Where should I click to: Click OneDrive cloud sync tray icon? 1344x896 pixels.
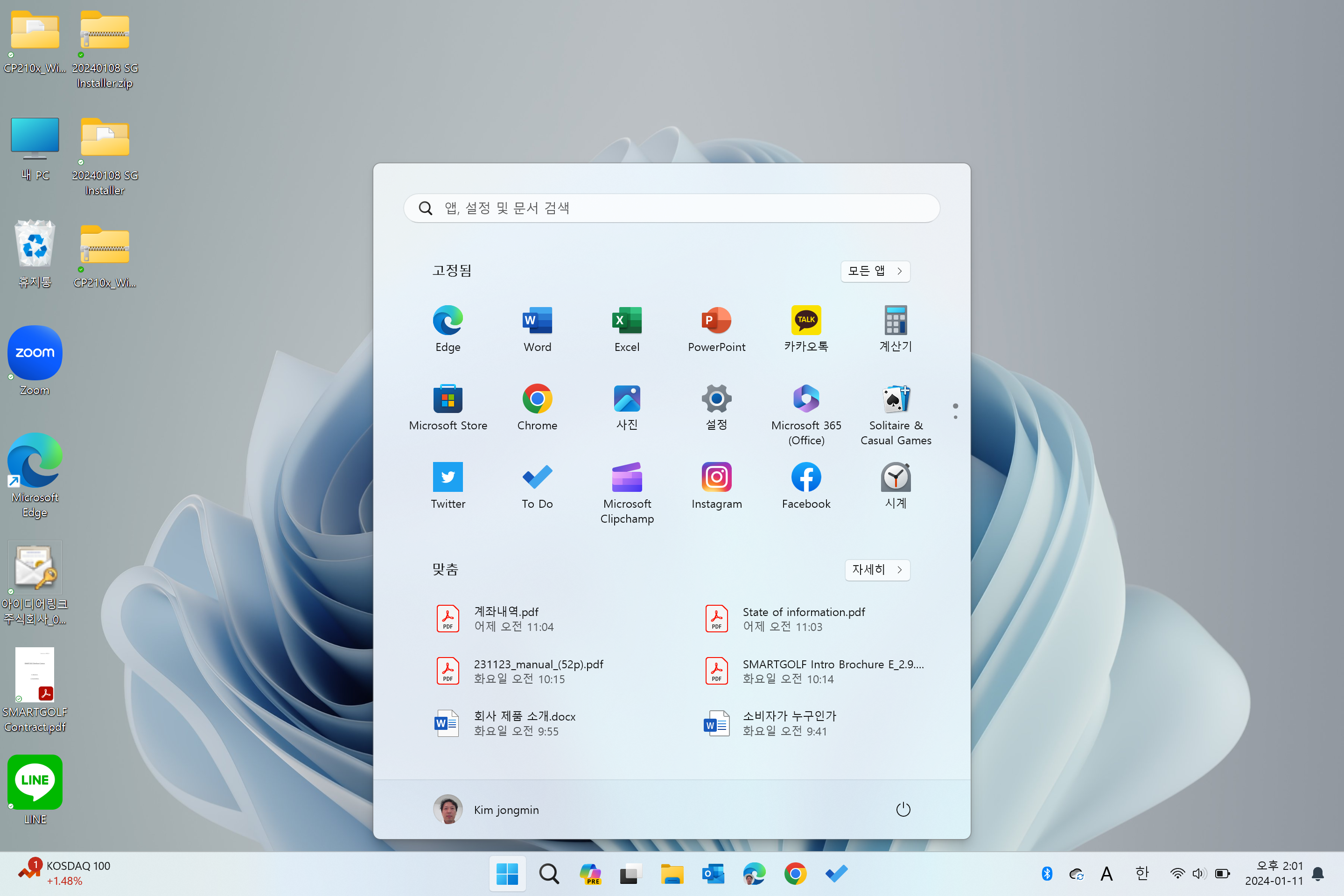pos(1077,874)
